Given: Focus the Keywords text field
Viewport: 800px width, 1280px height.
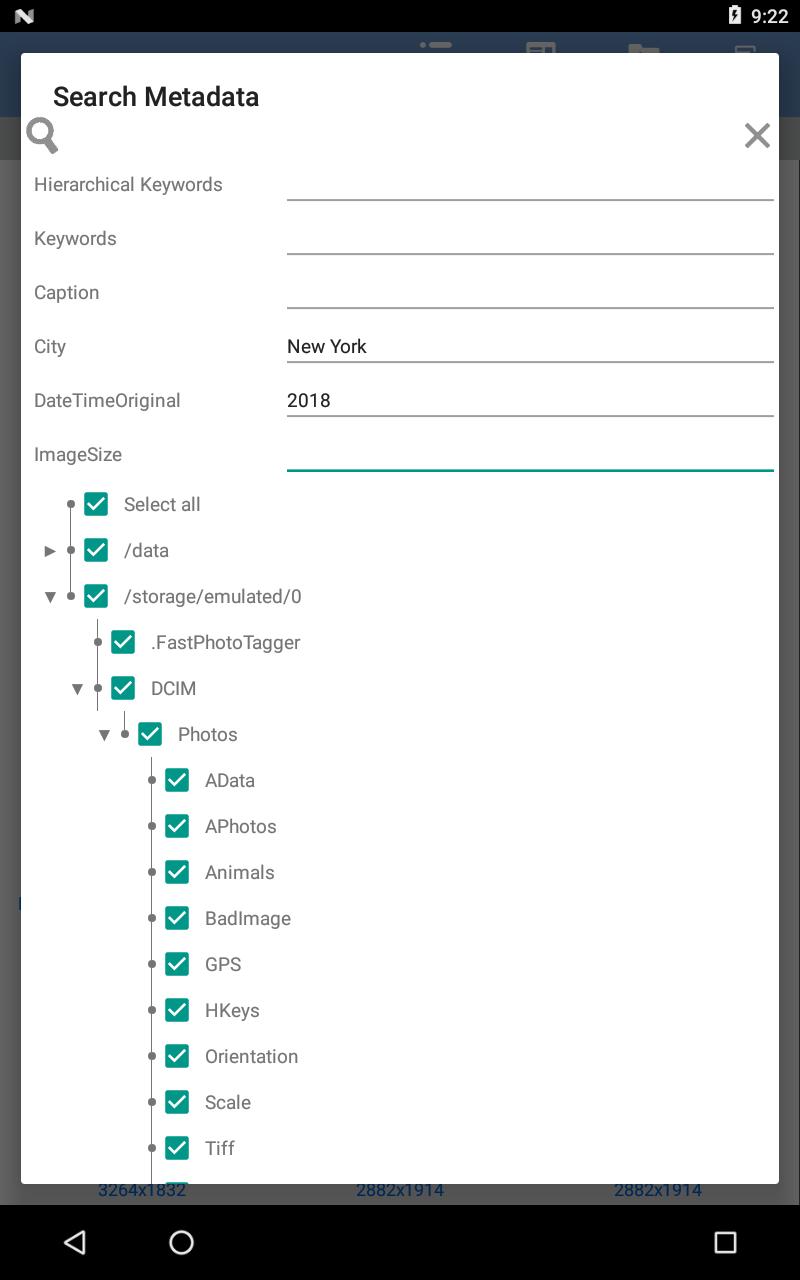Looking at the screenshot, I should [x=530, y=238].
